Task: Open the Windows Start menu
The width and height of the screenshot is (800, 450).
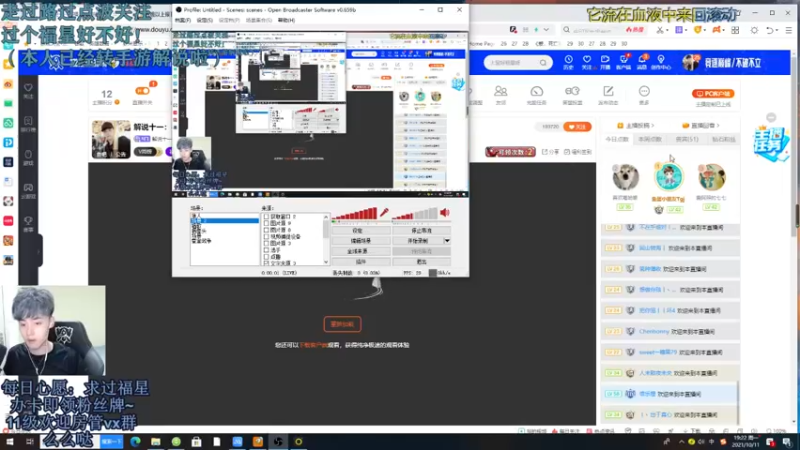Action: coord(10,441)
